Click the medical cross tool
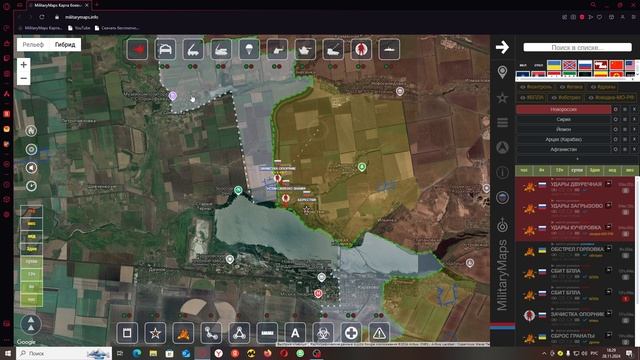The width and height of the screenshot is (640, 360). pyautogui.click(x=351, y=333)
